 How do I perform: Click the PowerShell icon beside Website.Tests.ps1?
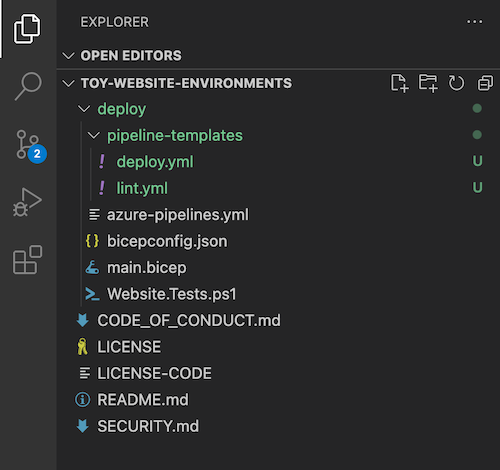coord(92,294)
